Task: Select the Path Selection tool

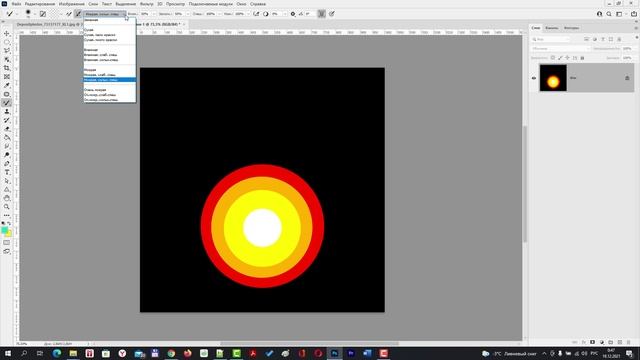Action: coord(7,181)
